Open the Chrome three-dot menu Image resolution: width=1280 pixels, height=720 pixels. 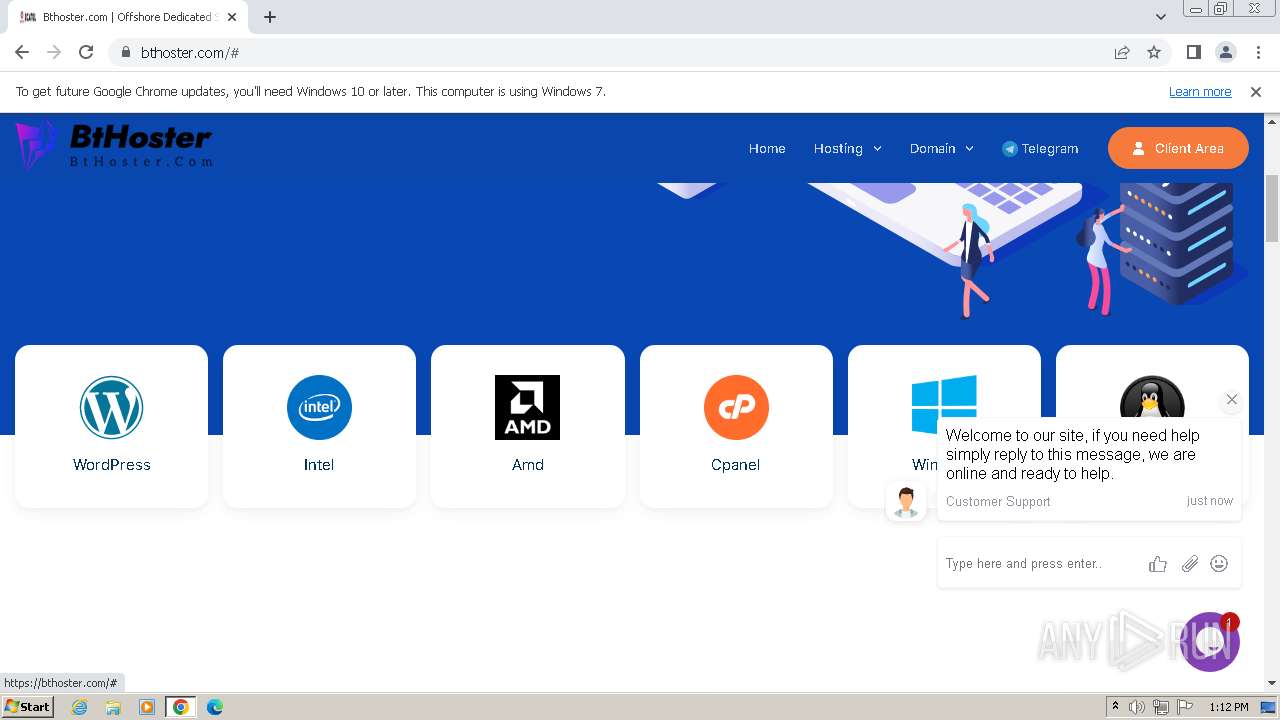tap(1257, 52)
